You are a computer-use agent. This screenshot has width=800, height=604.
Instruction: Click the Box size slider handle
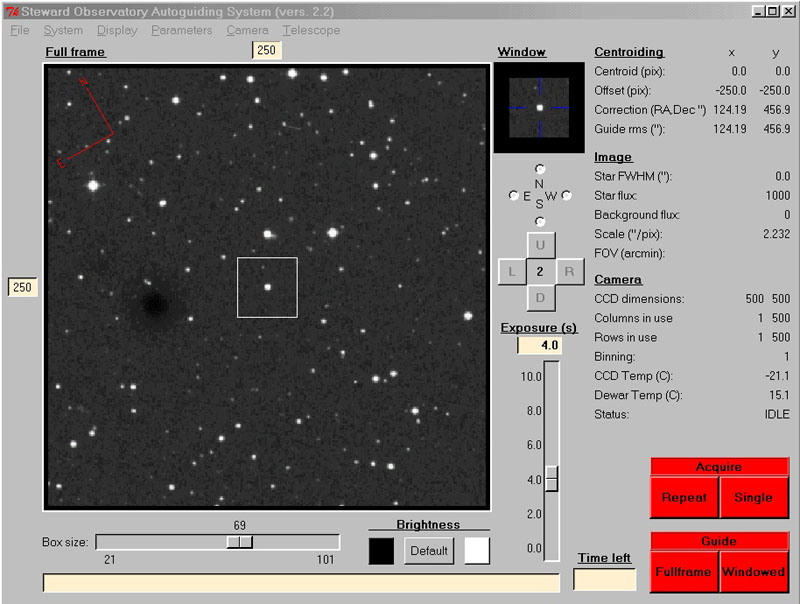240,542
